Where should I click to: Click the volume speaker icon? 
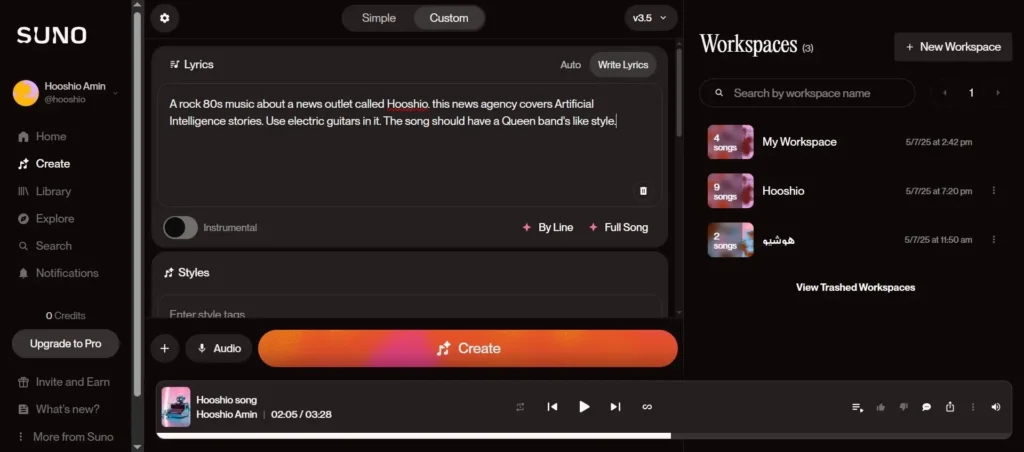995,407
